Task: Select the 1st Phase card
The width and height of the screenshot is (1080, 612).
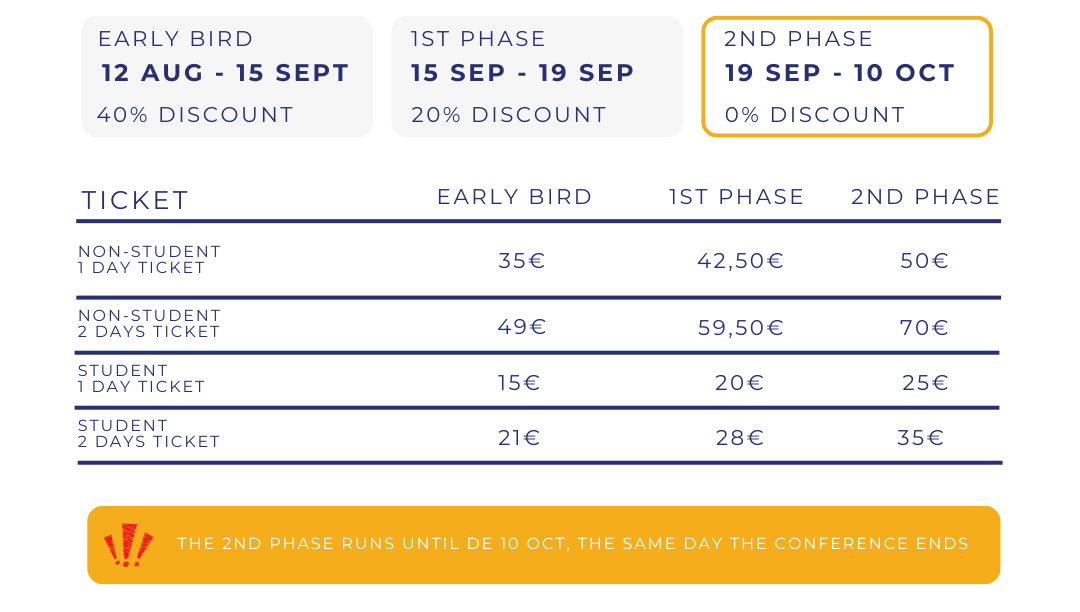Action: tap(537, 76)
